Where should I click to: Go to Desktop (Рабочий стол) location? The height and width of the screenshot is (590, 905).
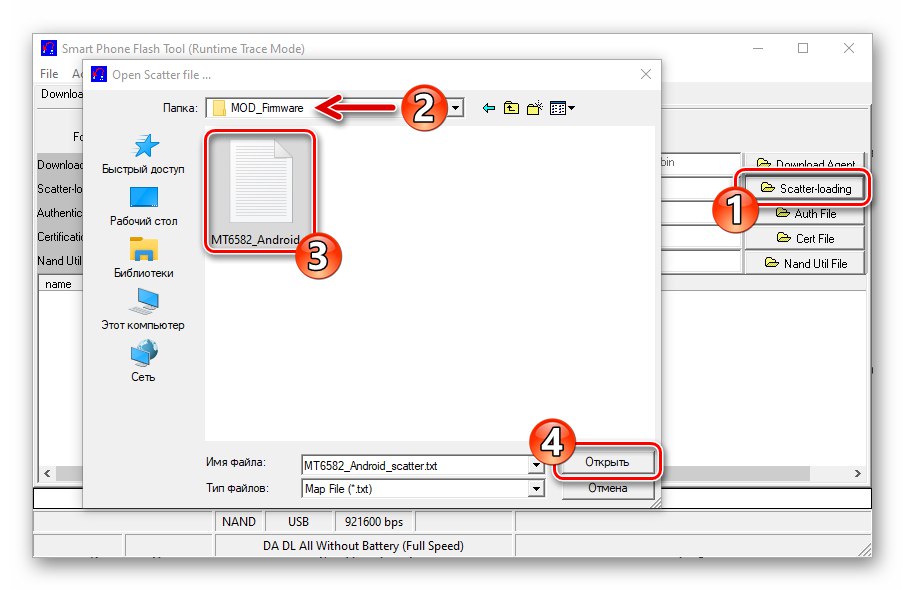pyautogui.click(x=143, y=206)
